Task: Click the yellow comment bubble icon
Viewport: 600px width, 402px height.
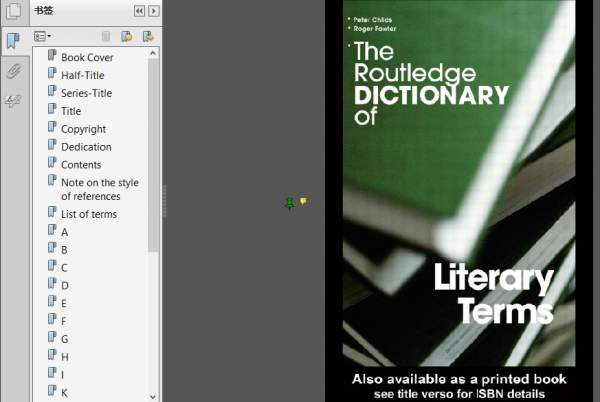Action: 303,201
